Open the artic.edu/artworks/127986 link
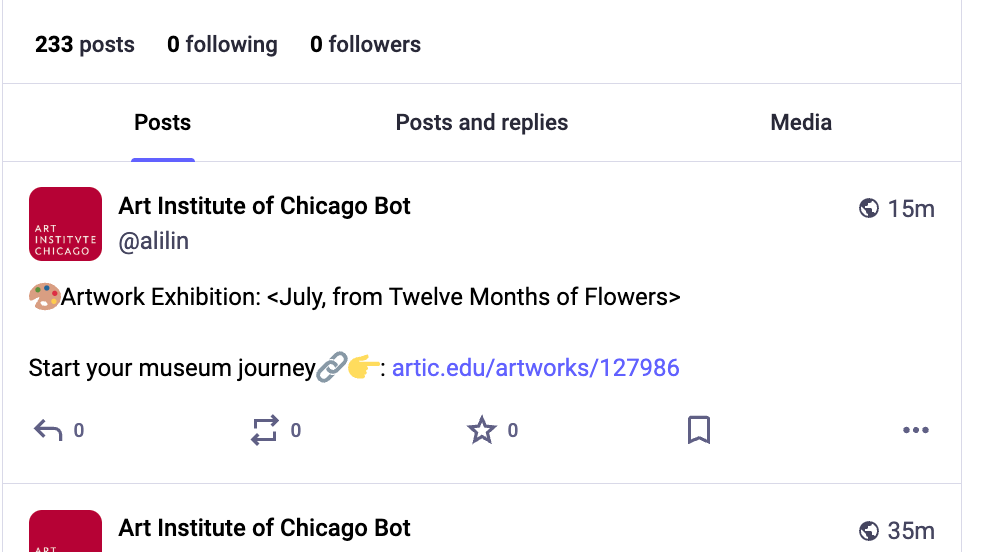 [535, 368]
